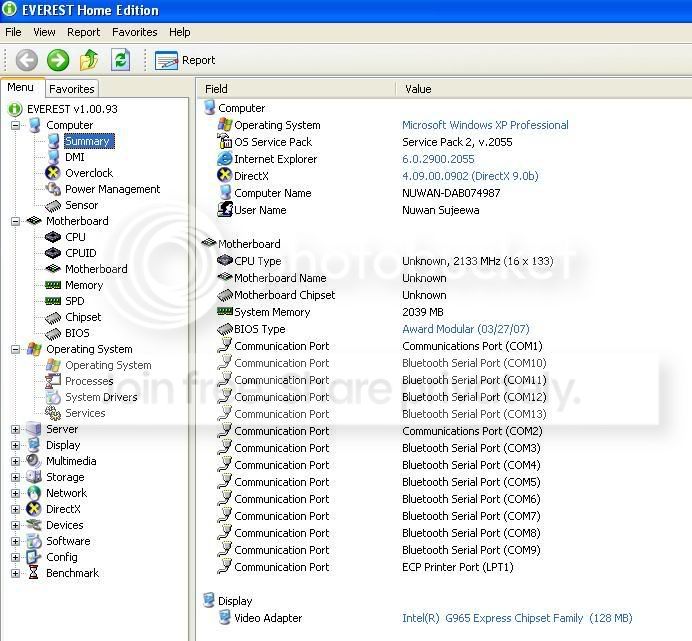Click the Up level arrow icon

click(89, 60)
